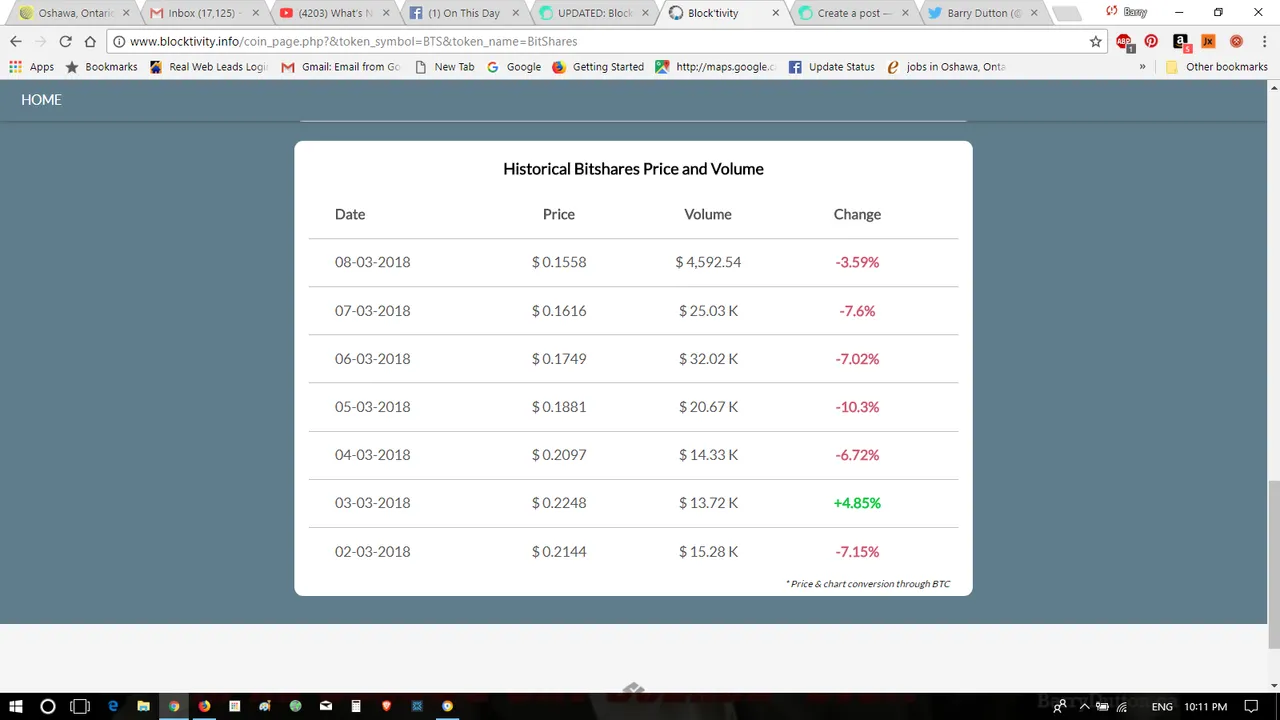Open Task View on the taskbar
This screenshot has height=720, width=1280.
pos(80,706)
